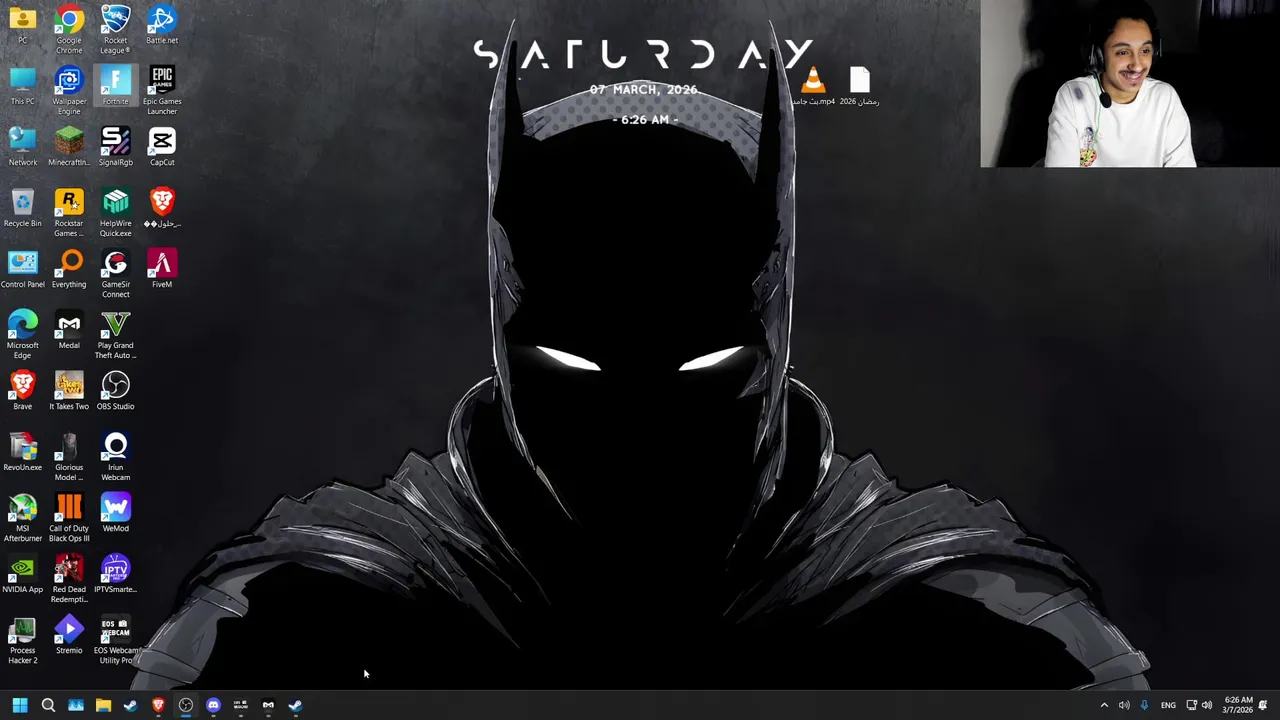Select the Network desktop icon

point(22,148)
